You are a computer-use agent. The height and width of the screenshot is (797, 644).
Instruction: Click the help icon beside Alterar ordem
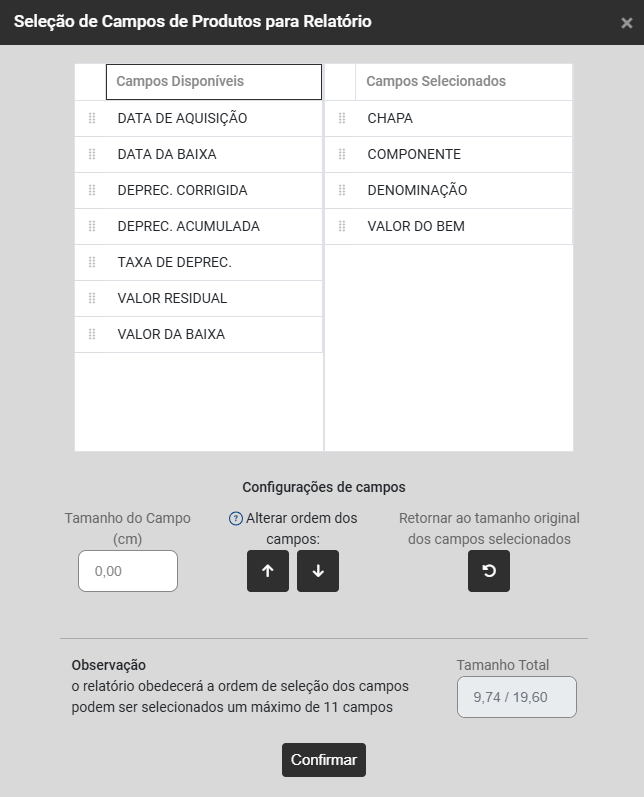point(236,518)
